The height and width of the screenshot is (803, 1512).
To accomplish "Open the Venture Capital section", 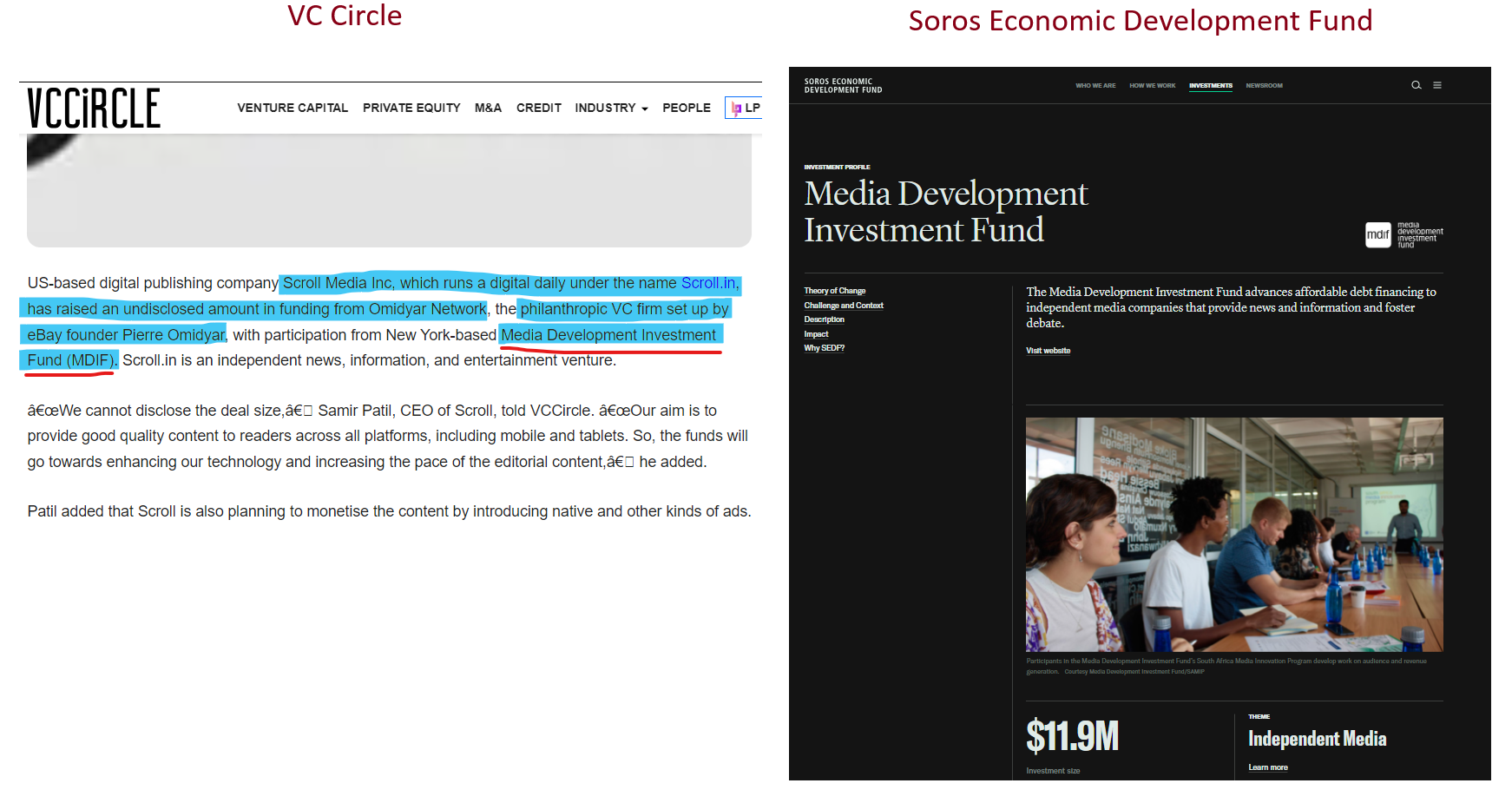I will (x=293, y=109).
